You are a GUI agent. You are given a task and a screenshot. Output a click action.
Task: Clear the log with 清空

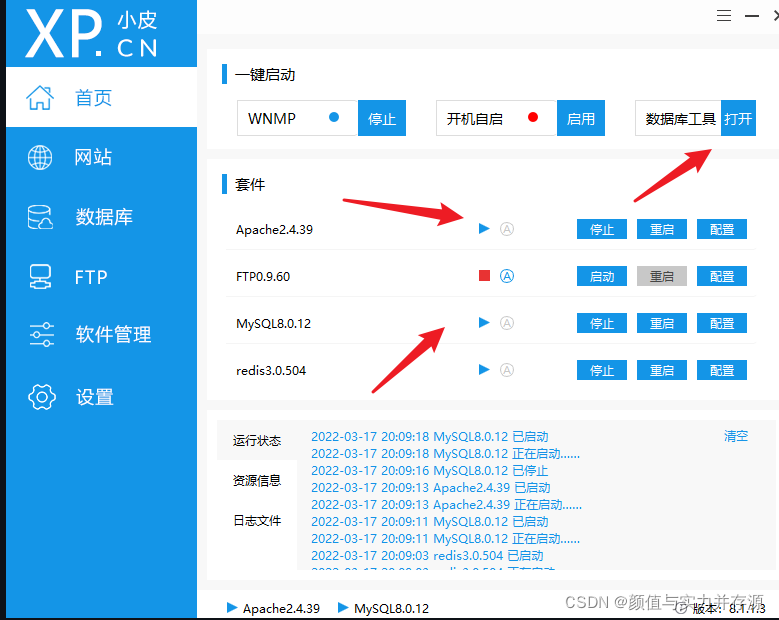(x=736, y=436)
